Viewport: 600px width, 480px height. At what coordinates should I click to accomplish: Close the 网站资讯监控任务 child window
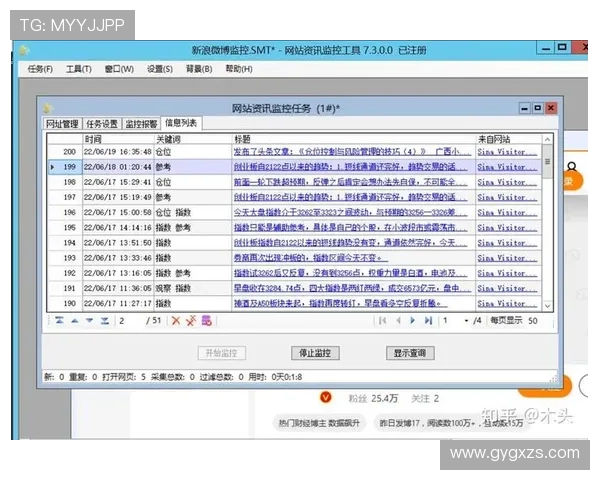tap(551, 108)
